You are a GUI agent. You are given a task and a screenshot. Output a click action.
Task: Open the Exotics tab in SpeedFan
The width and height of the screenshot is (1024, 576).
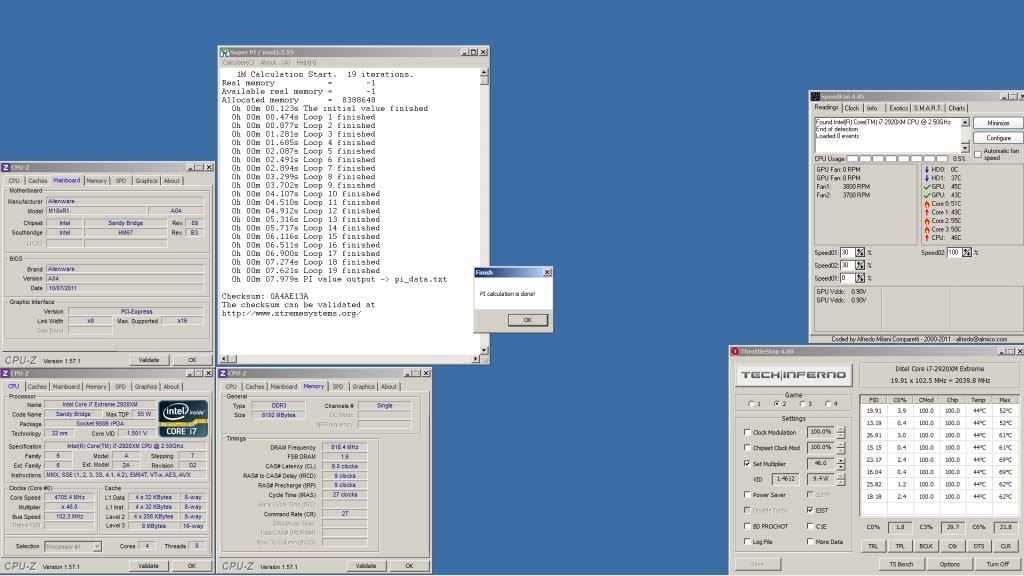pos(899,108)
